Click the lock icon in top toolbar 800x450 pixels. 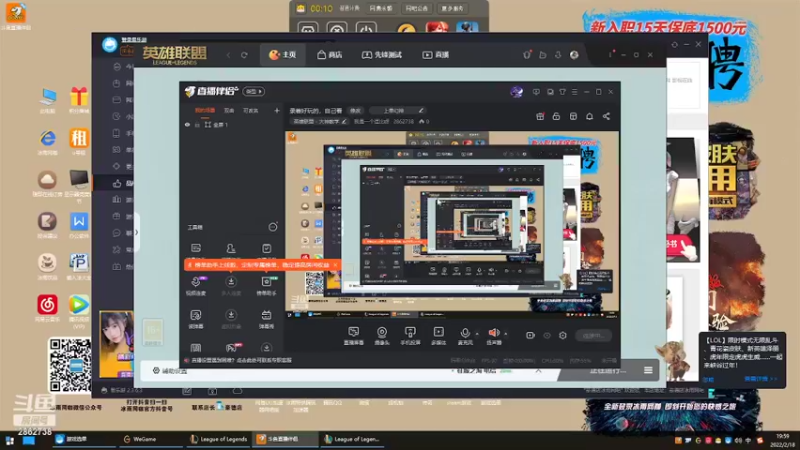(x=556, y=116)
